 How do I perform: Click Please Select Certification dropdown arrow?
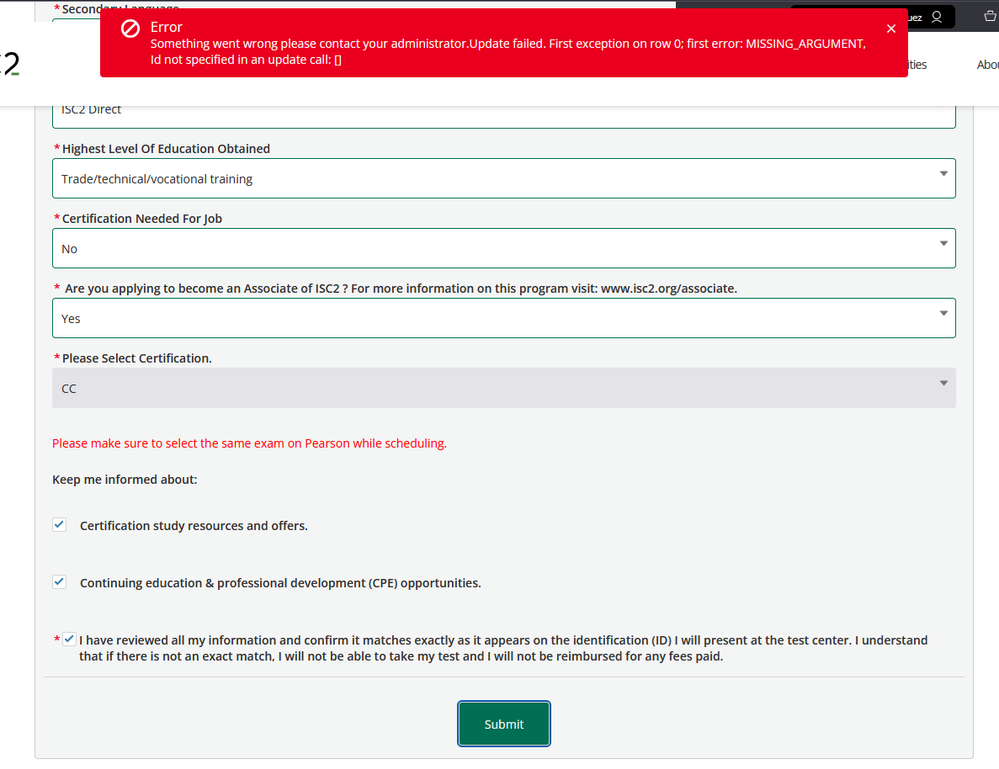point(943,384)
